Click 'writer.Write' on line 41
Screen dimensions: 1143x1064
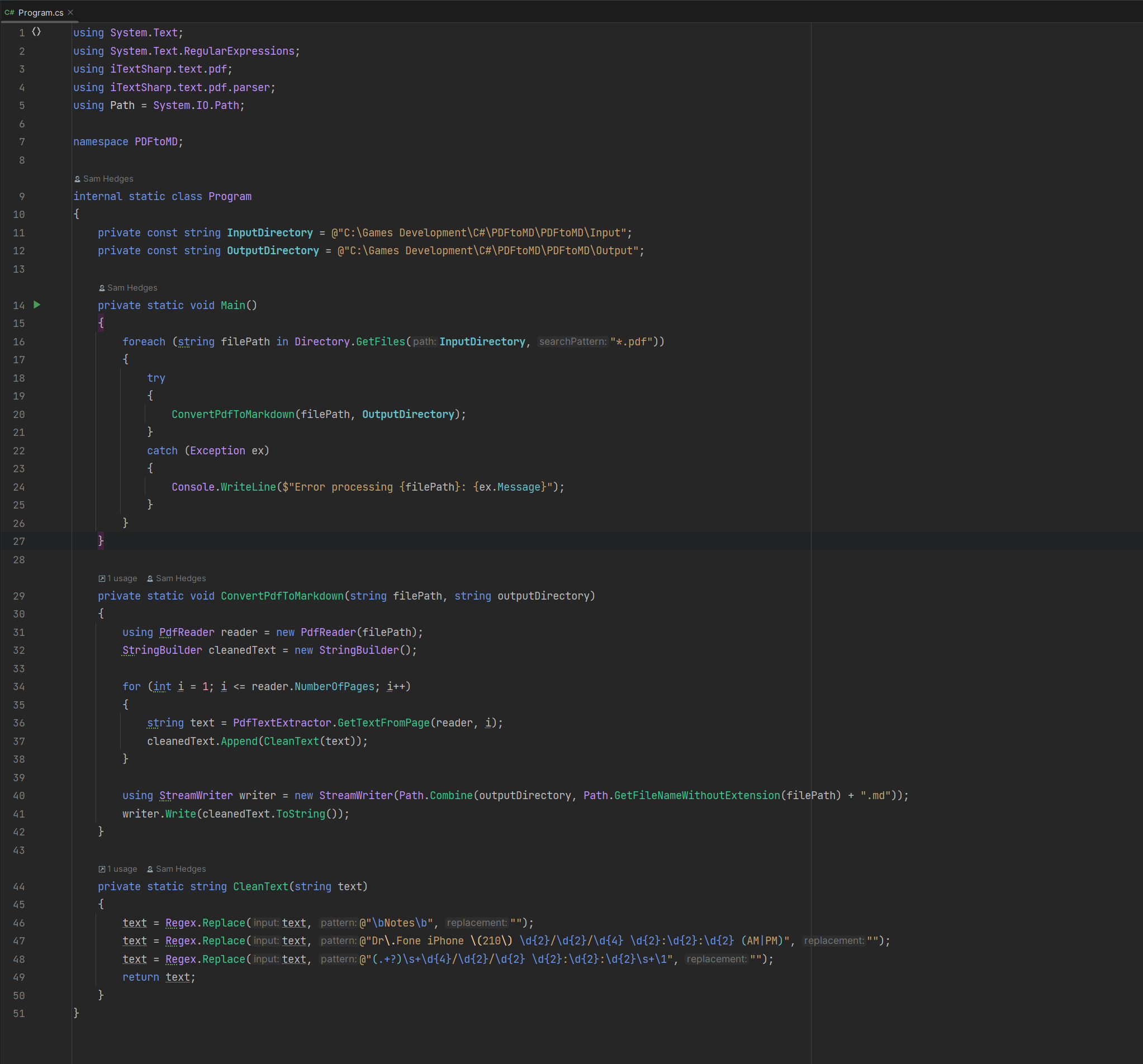coord(159,814)
